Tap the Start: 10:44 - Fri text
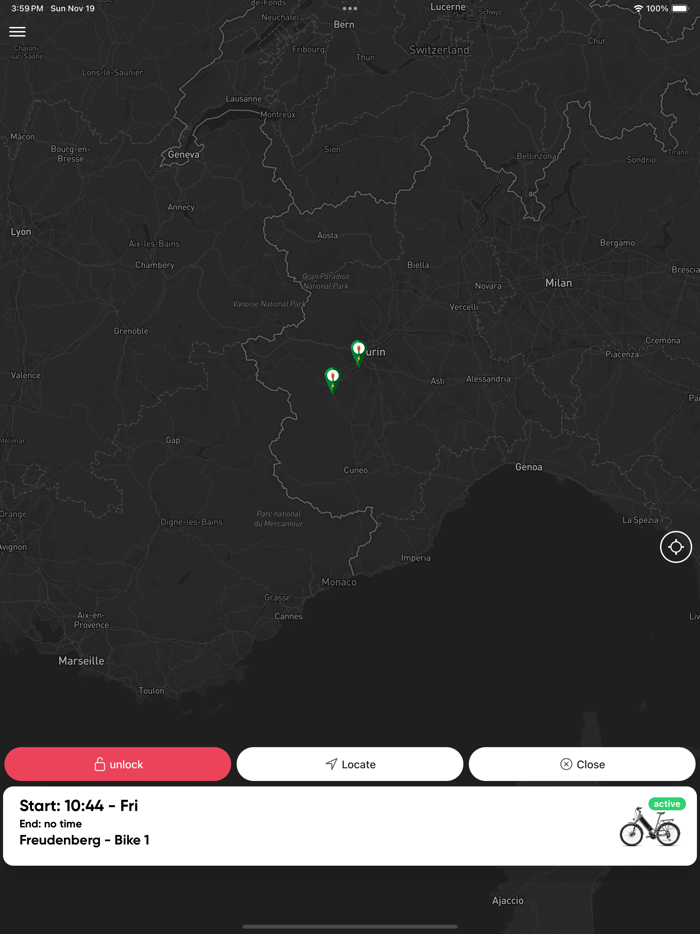Viewport: 700px width, 934px height. [x=79, y=806]
